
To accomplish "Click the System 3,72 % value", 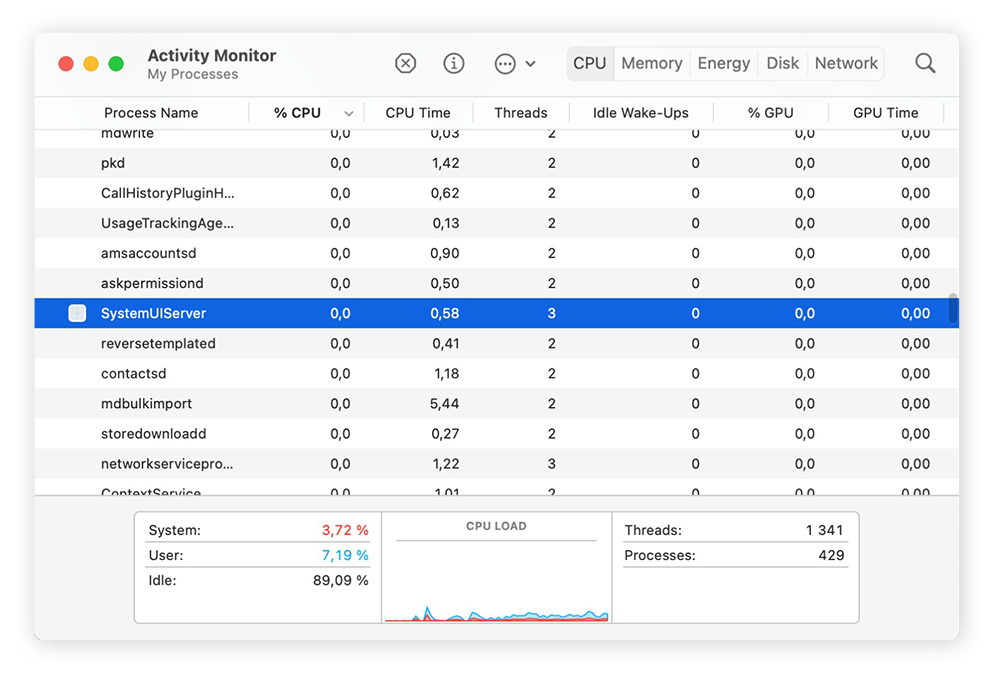I will (x=345, y=530).
